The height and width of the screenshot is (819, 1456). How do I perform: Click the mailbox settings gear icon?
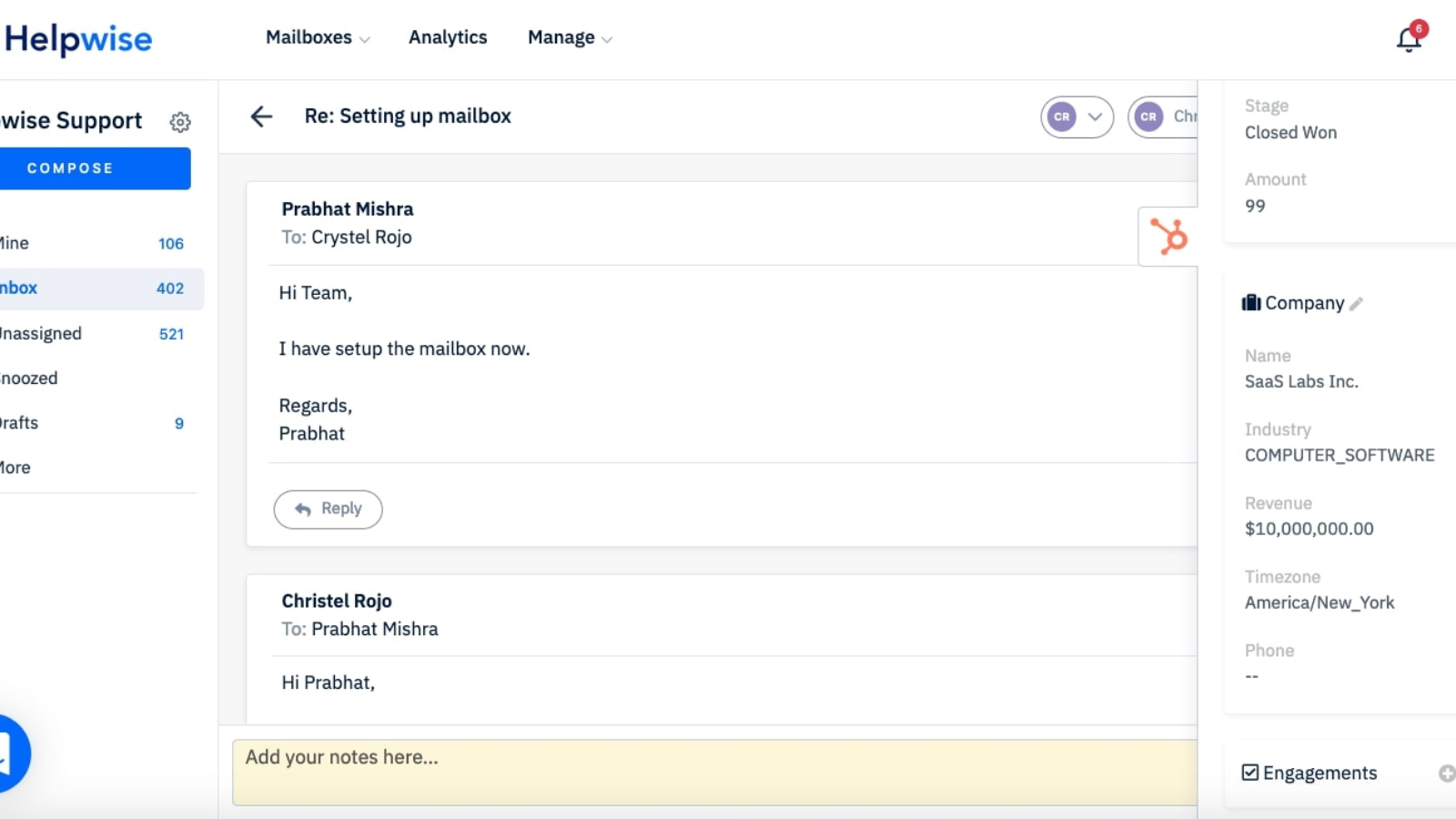[180, 122]
